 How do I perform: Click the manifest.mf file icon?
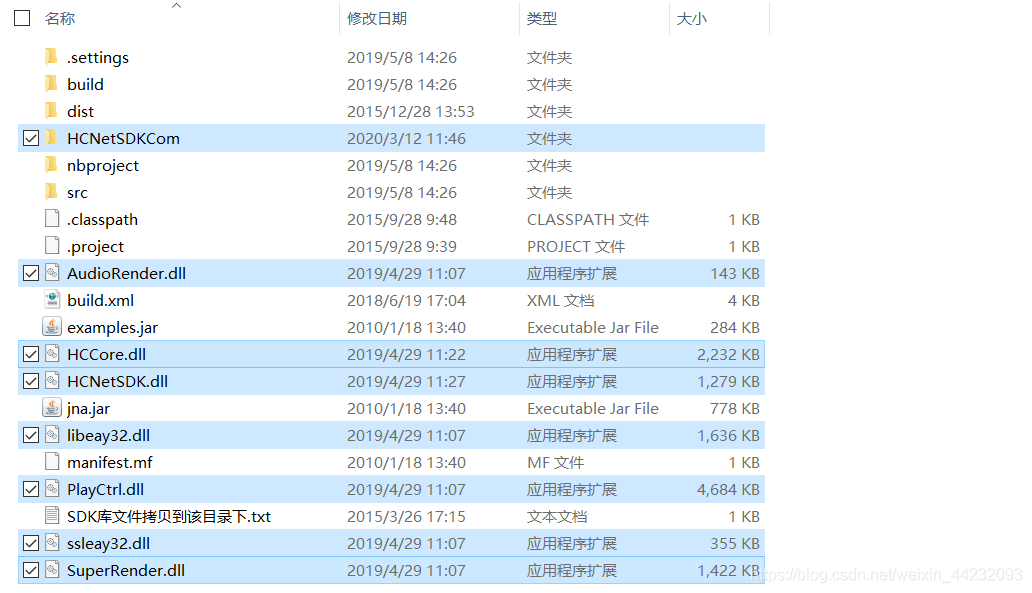click(52, 461)
